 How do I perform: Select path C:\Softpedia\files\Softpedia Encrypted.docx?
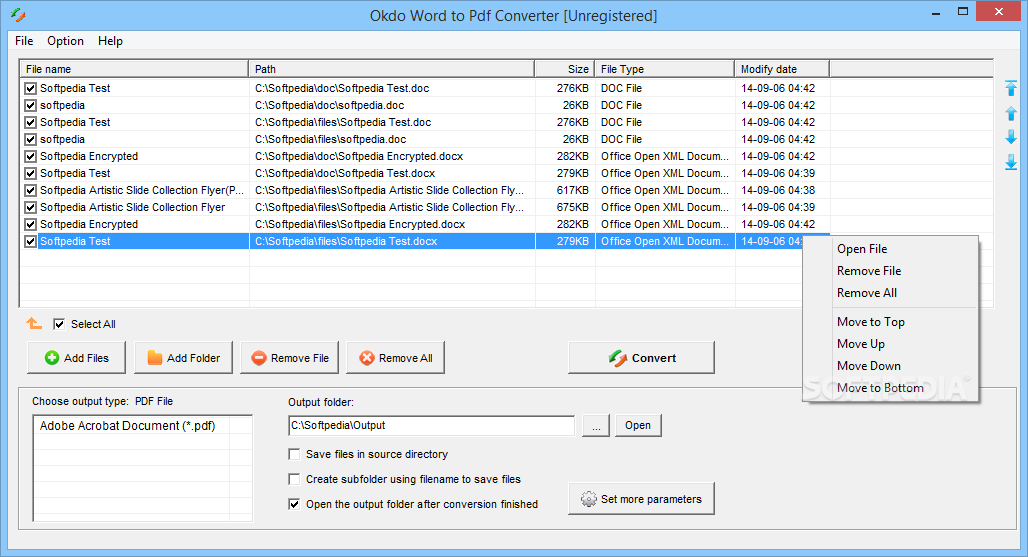360,224
